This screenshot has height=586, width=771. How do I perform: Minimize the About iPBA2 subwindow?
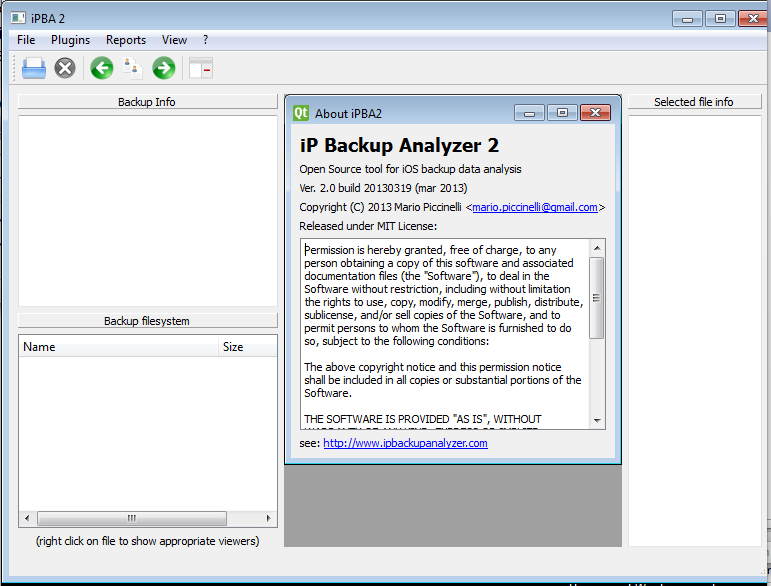click(x=529, y=113)
